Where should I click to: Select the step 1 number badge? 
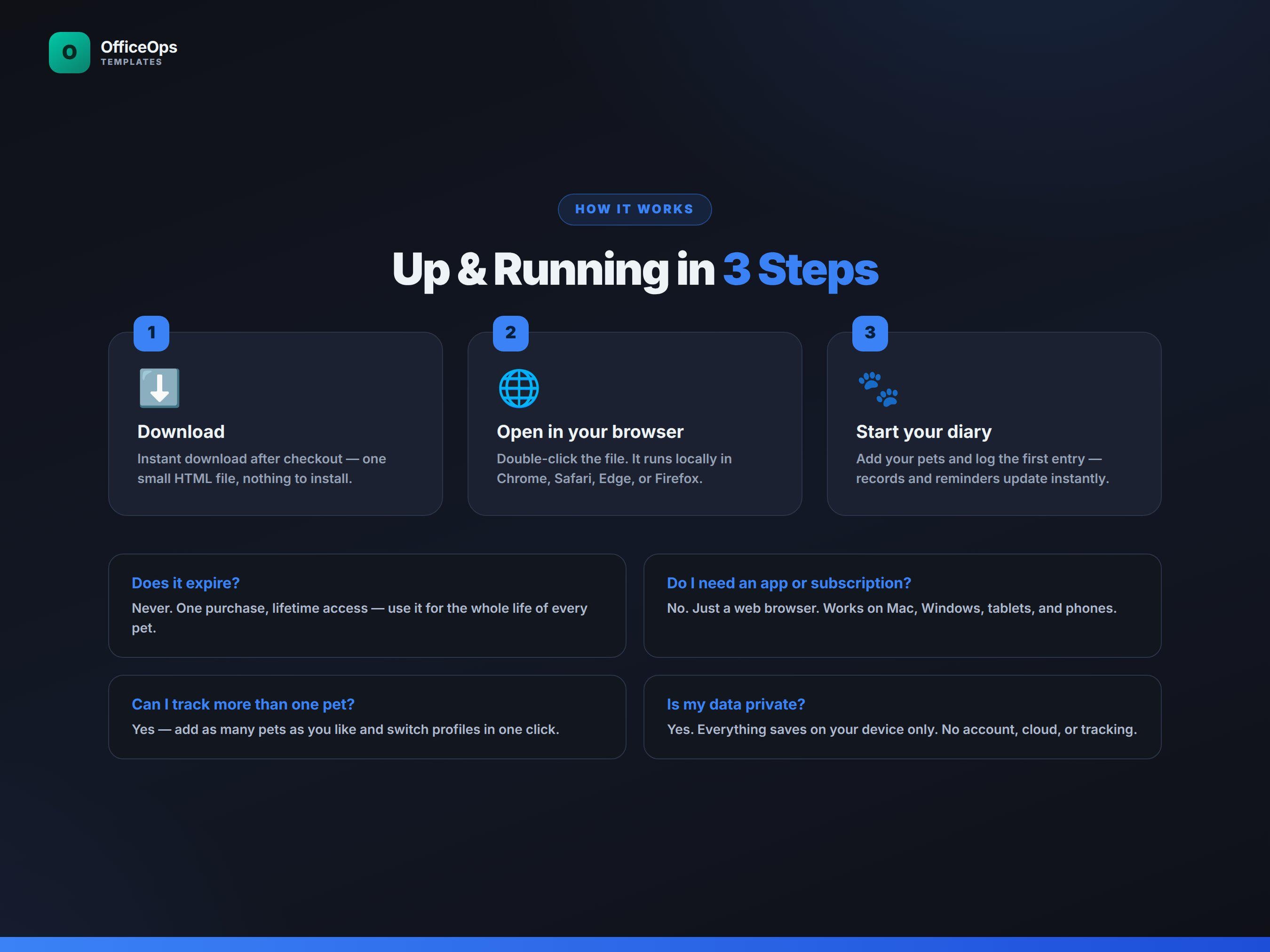coord(151,333)
